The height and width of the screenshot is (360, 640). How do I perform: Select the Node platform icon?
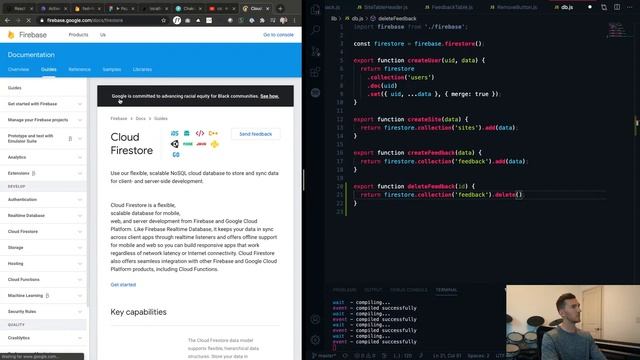click(x=188, y=144)
